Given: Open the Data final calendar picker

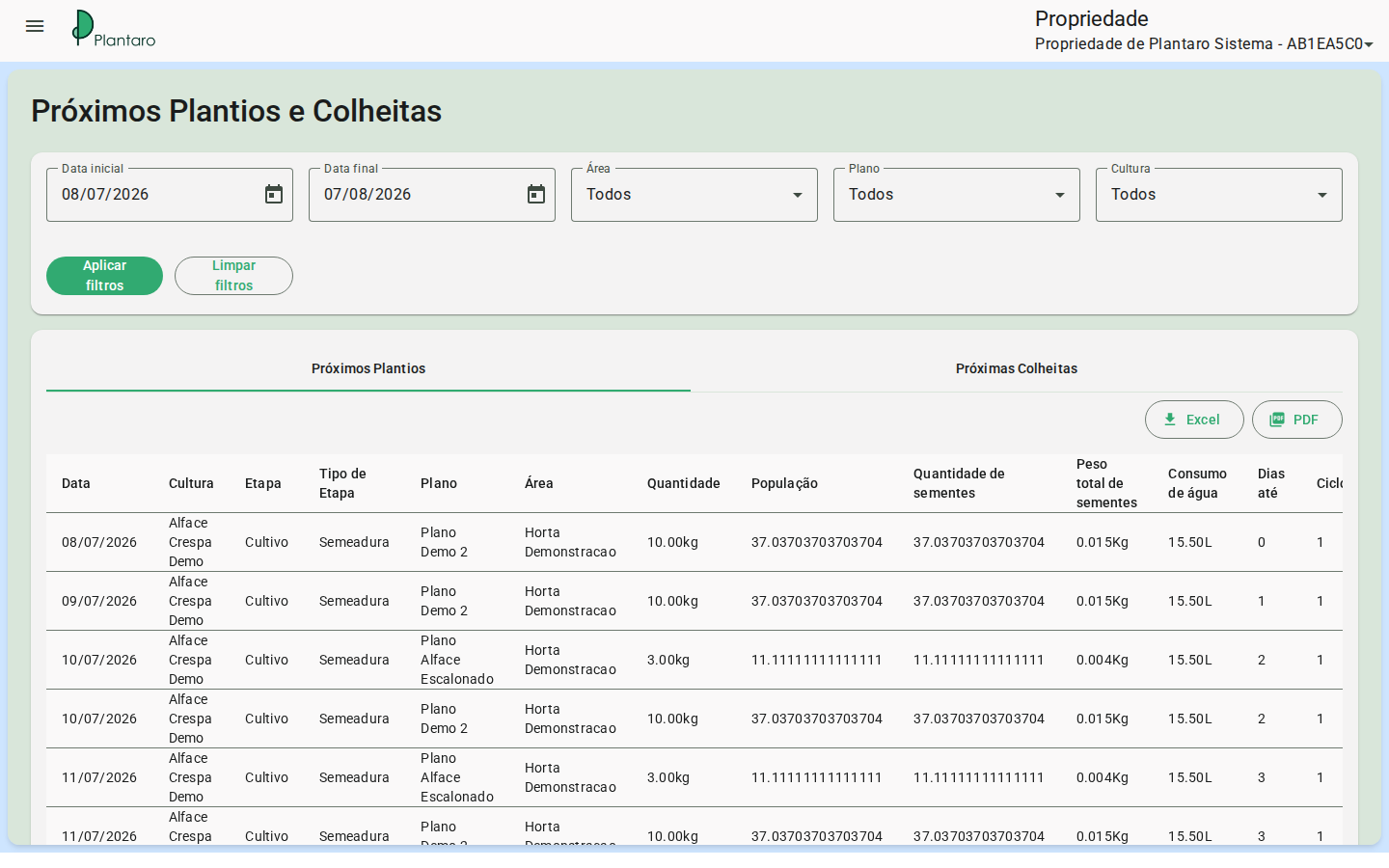Looking at the screenshot, I should click(536, 195).
